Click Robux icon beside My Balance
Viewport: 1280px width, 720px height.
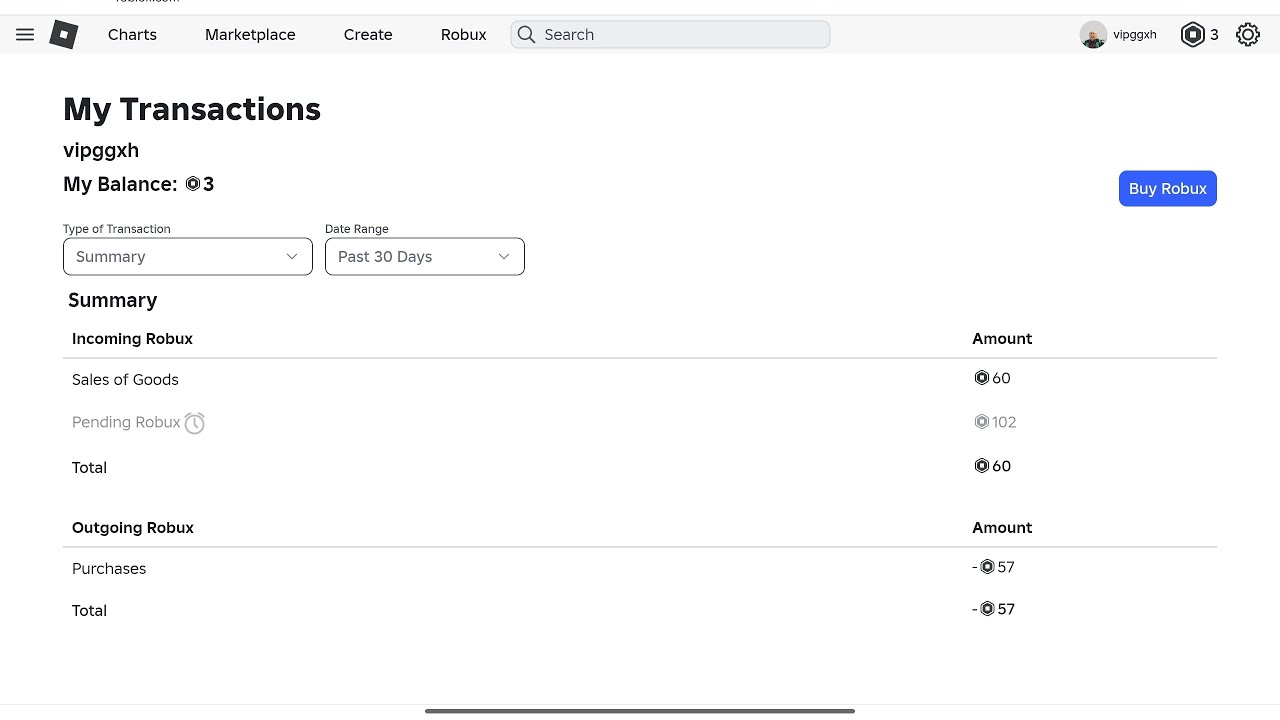[193, 184]
